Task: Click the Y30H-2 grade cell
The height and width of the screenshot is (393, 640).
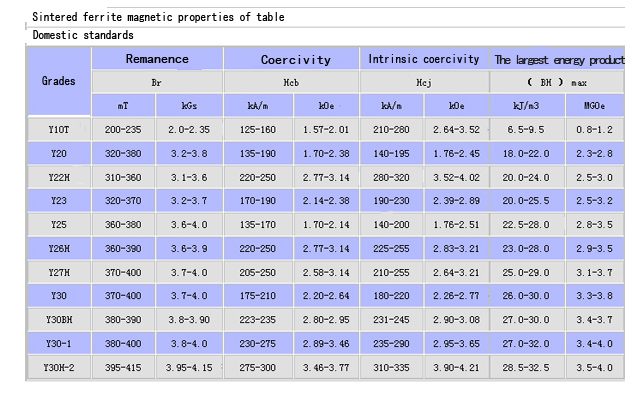Action: coord(59,368)
